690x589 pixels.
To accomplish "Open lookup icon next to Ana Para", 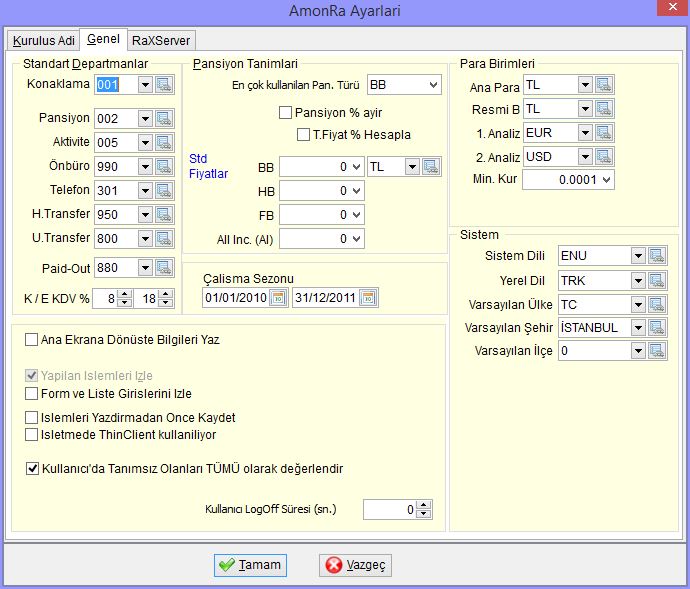I will 604,85.
